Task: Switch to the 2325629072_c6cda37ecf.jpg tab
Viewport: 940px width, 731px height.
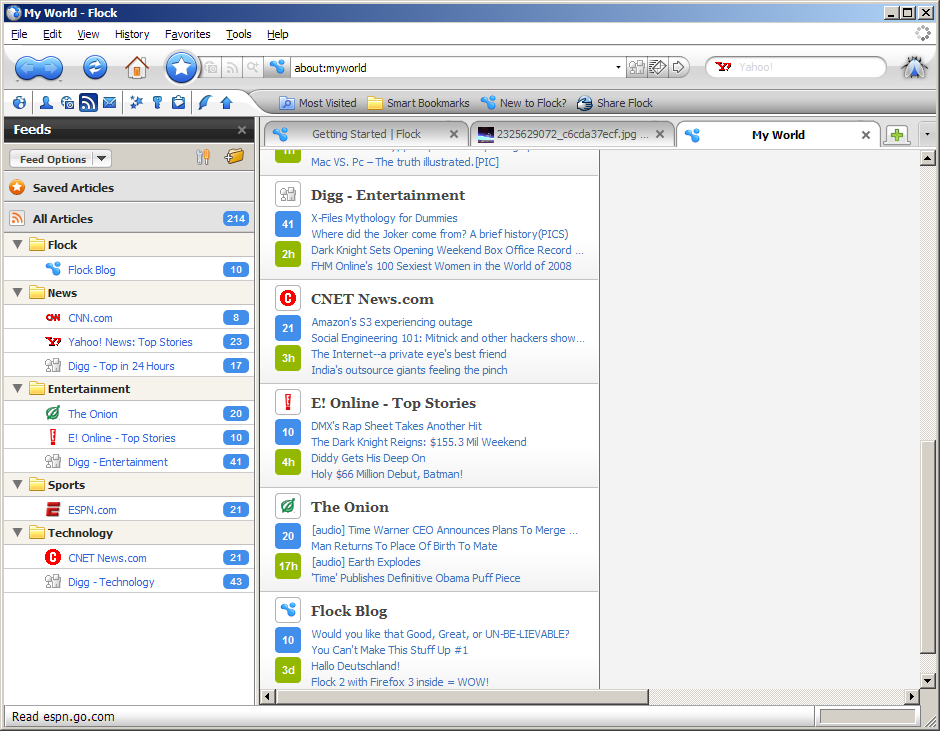Action: (x=572, y=134)
